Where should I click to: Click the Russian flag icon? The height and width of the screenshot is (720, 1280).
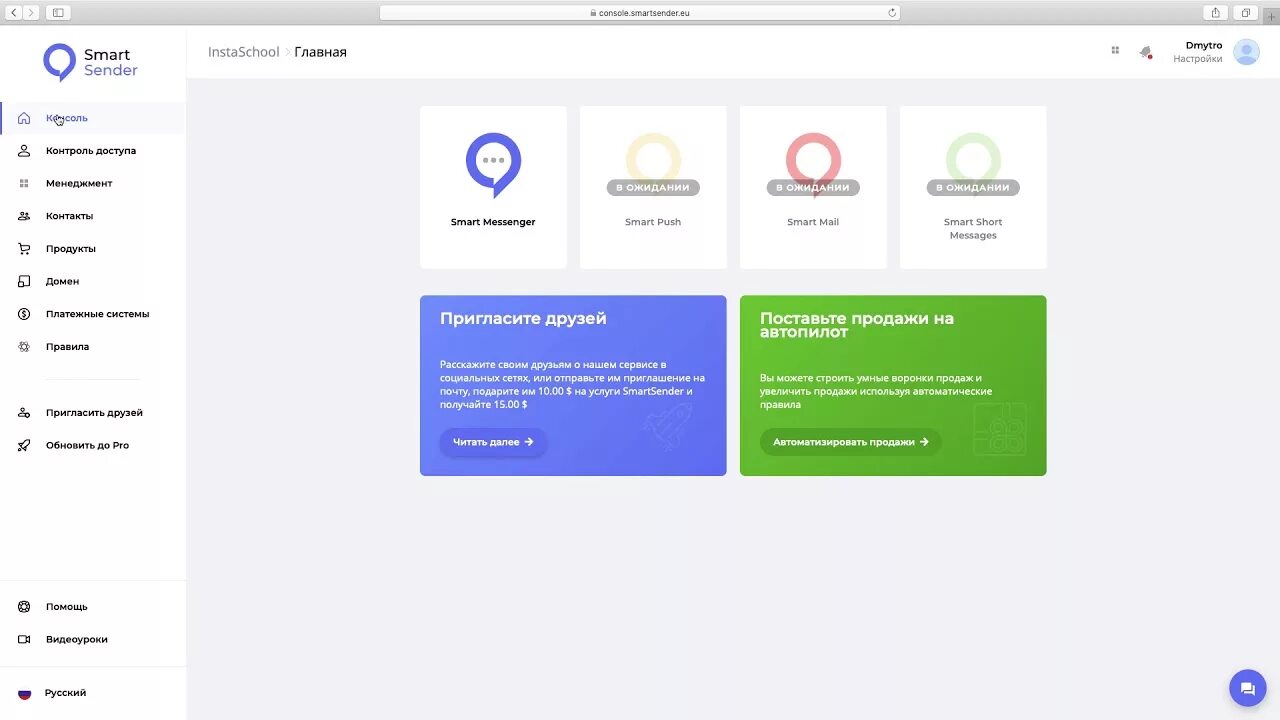point(24,693)
